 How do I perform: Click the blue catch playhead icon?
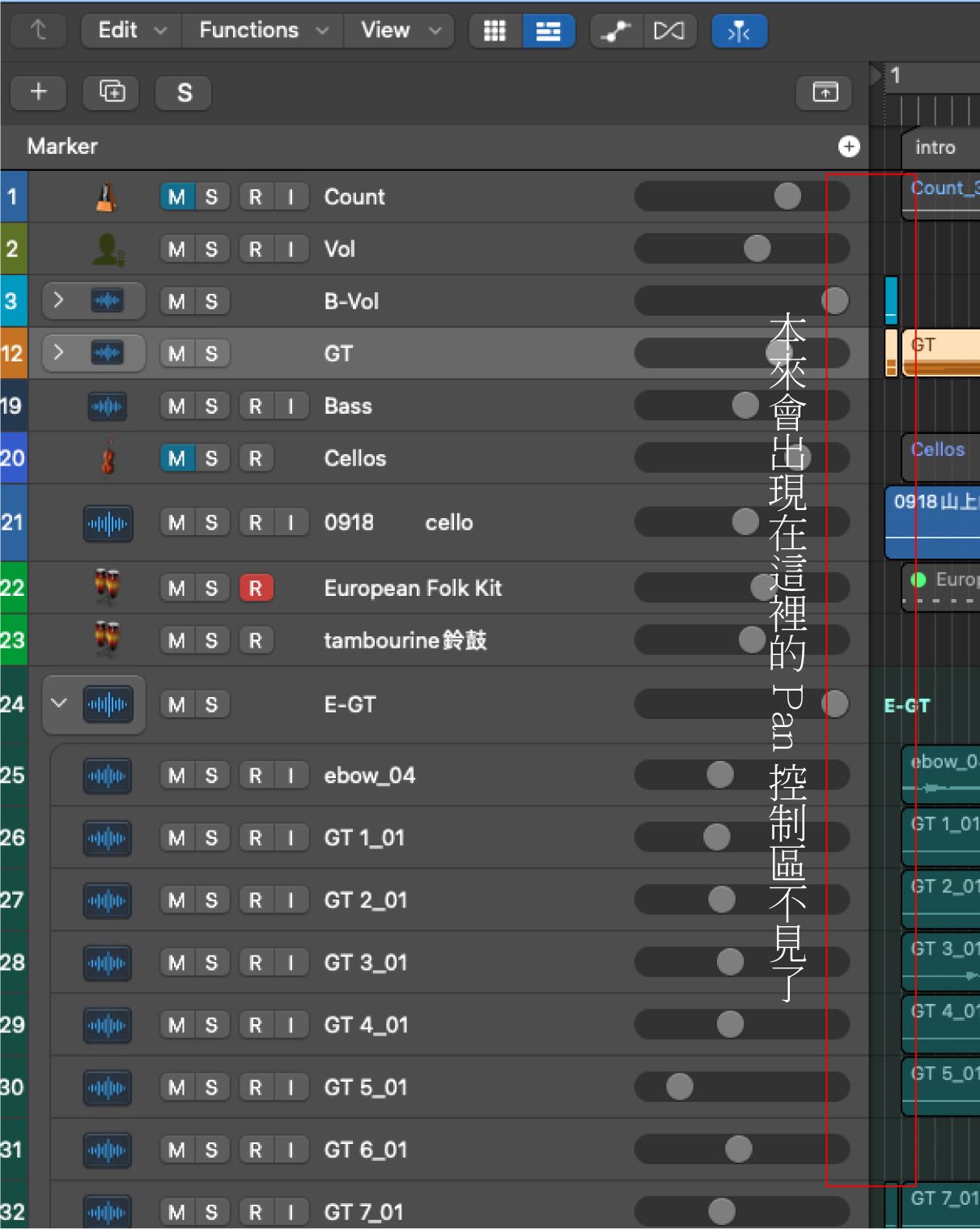click(x=739, y=31)
